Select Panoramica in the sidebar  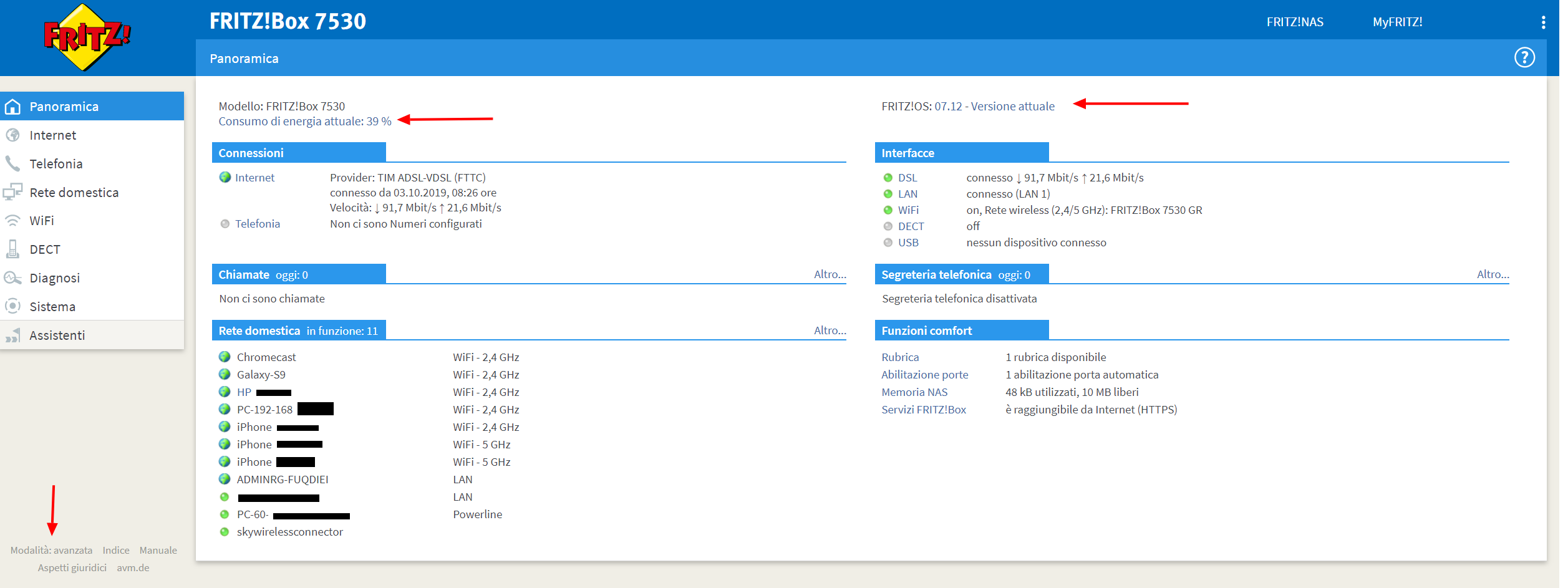(92, 107)
